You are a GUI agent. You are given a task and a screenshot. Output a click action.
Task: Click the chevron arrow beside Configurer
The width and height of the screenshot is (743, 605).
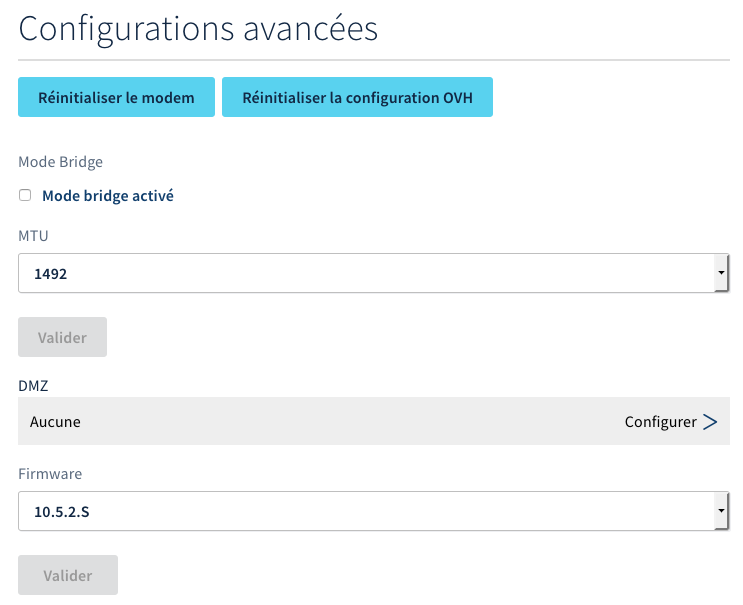[x=710, y=422]
